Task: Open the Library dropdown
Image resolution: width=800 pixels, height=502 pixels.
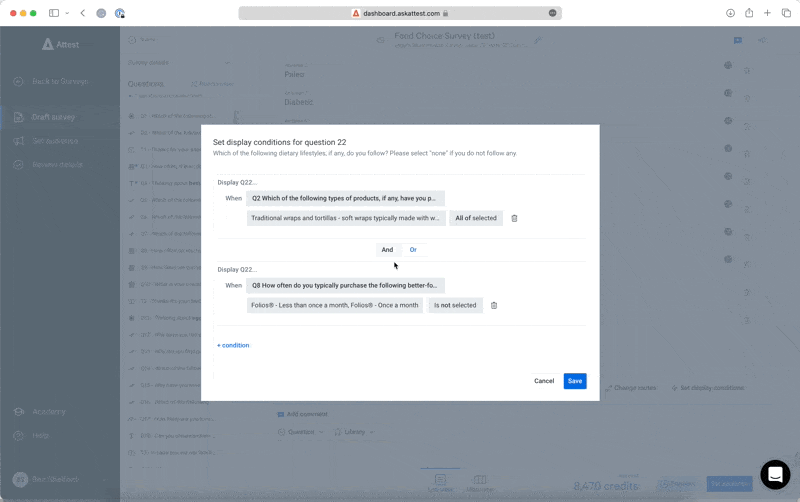Action: coord(355,432)
